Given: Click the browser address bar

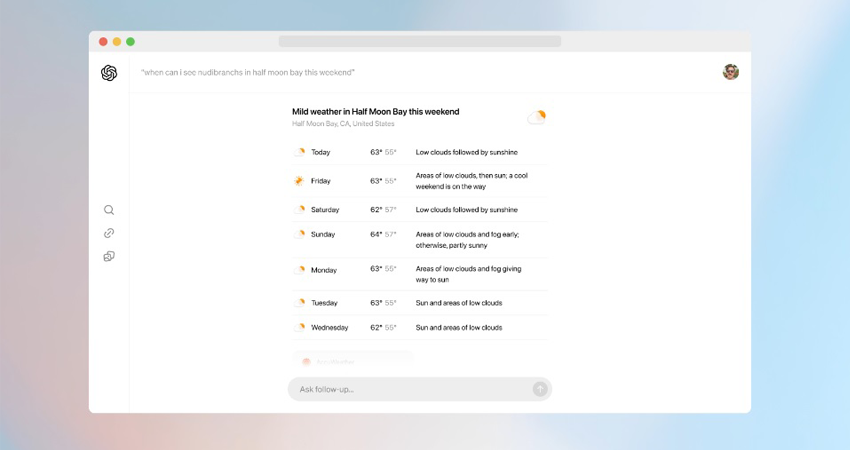Looking at the screenshot, I should point(420,41).
